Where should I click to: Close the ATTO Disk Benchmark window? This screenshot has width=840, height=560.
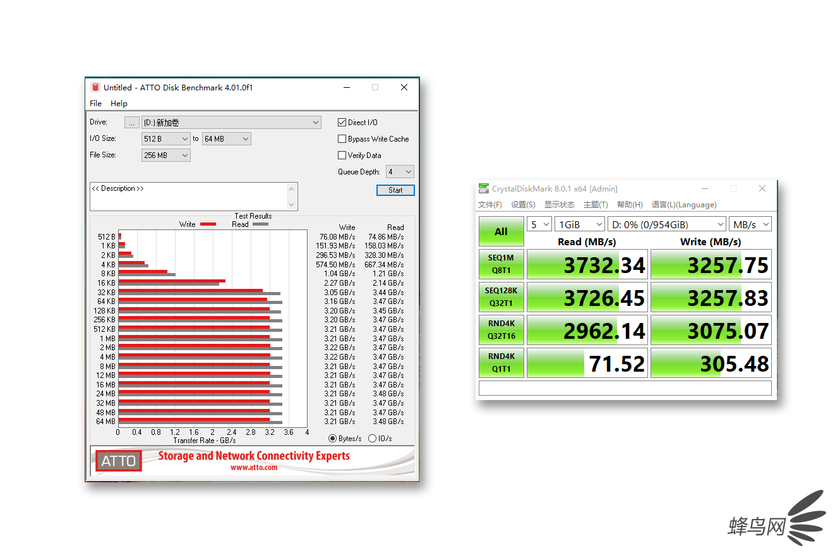click(x=404, y=87)
